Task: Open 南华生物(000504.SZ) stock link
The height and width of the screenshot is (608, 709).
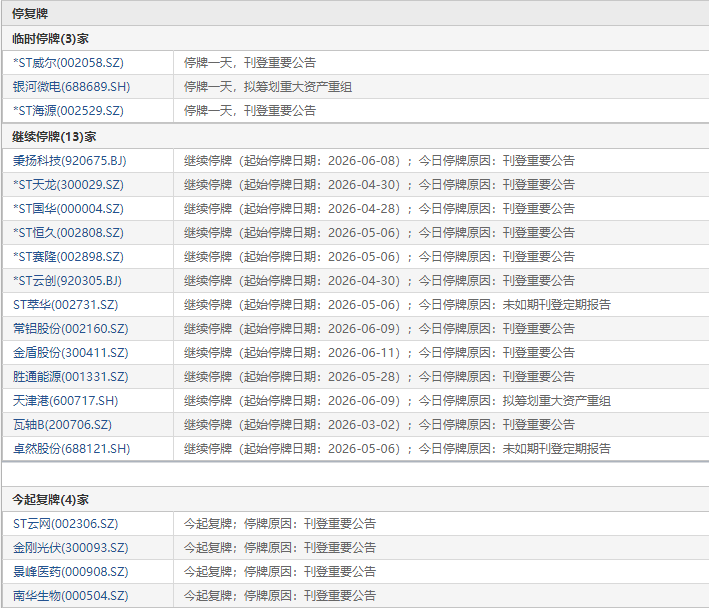Action: (71, 595)
